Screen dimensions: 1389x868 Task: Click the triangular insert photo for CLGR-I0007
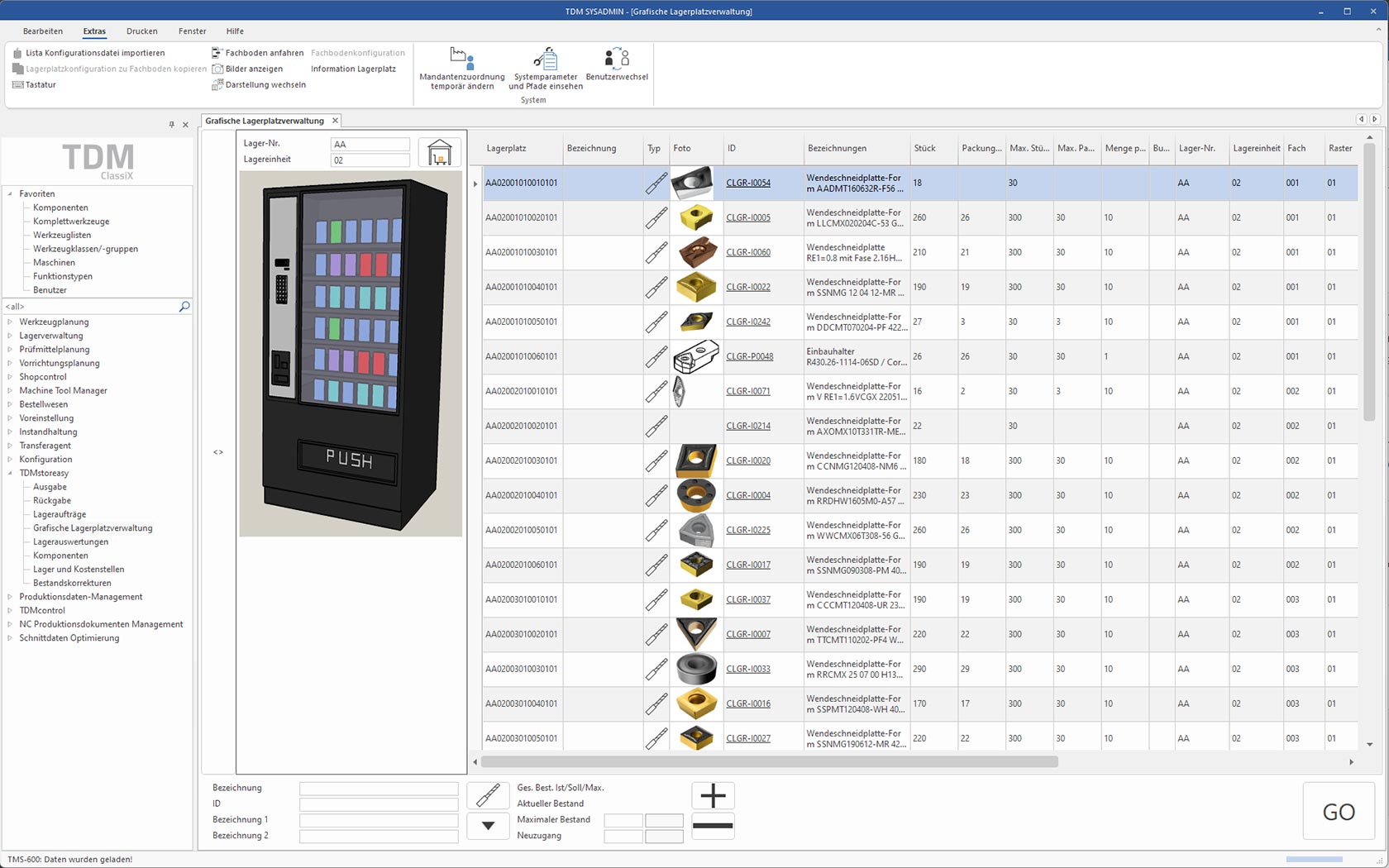coord(696,634)
